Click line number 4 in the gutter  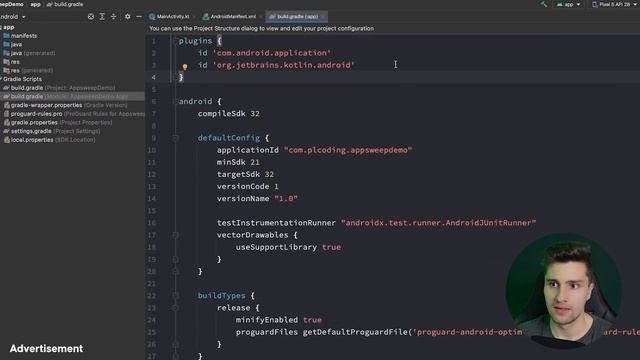coord(153,77)
